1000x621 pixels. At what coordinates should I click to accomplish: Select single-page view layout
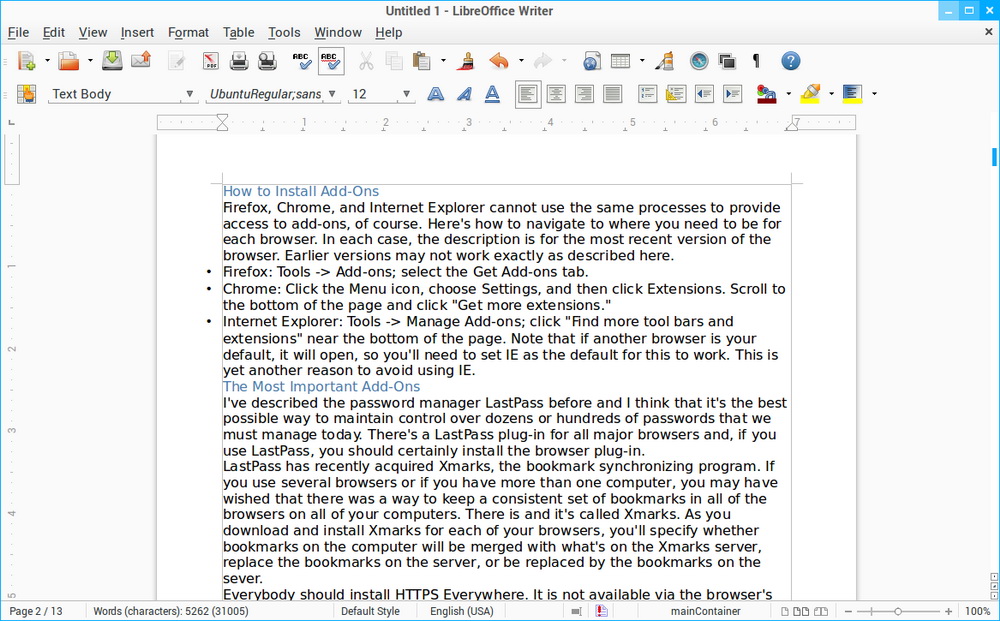[785, 611]
